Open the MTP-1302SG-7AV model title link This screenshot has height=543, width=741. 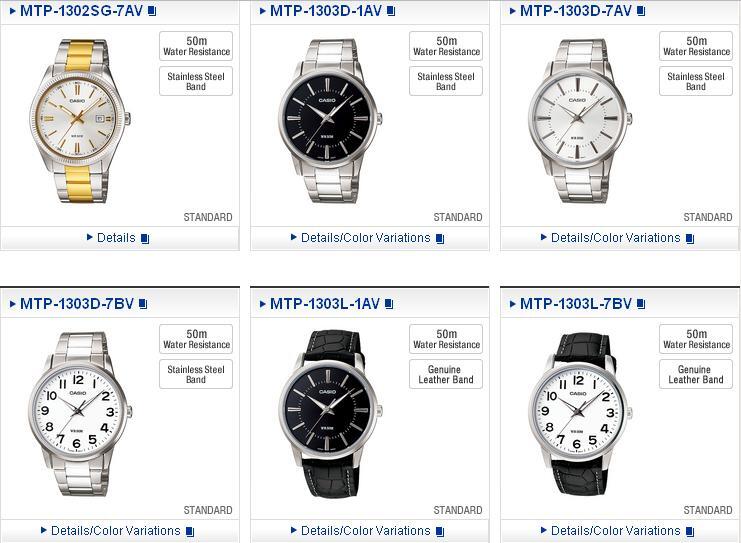click(x=81, y=10)
